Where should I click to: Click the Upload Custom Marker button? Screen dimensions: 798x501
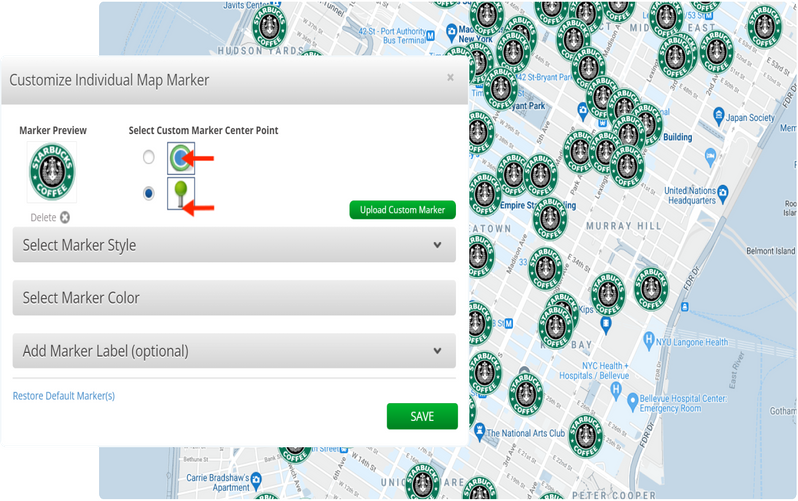(403, 210)
